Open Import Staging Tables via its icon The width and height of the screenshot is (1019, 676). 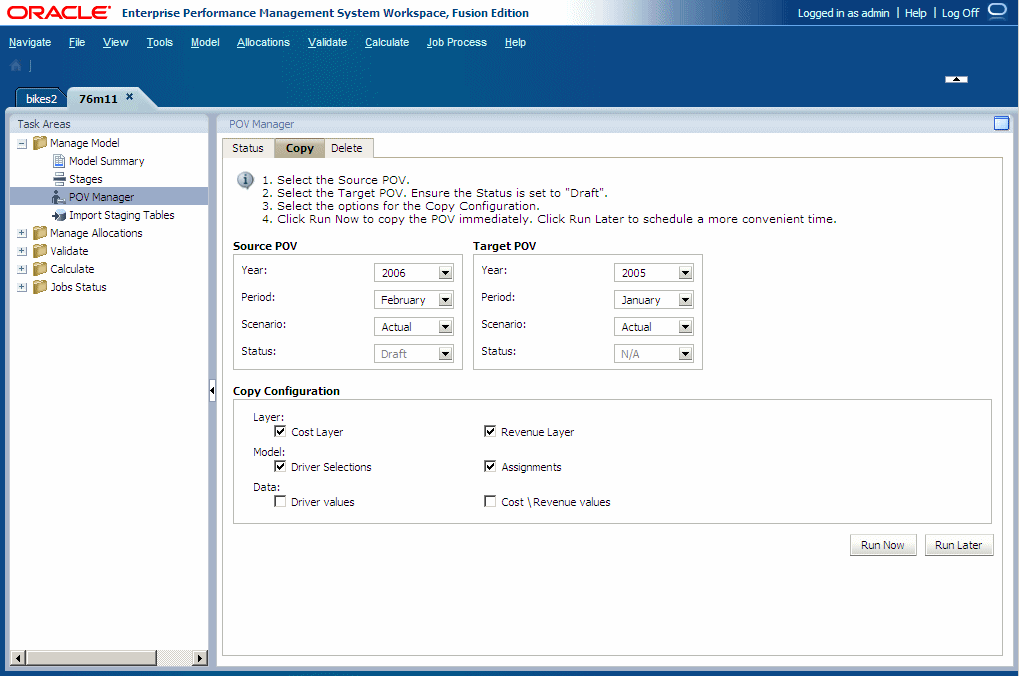62,214
